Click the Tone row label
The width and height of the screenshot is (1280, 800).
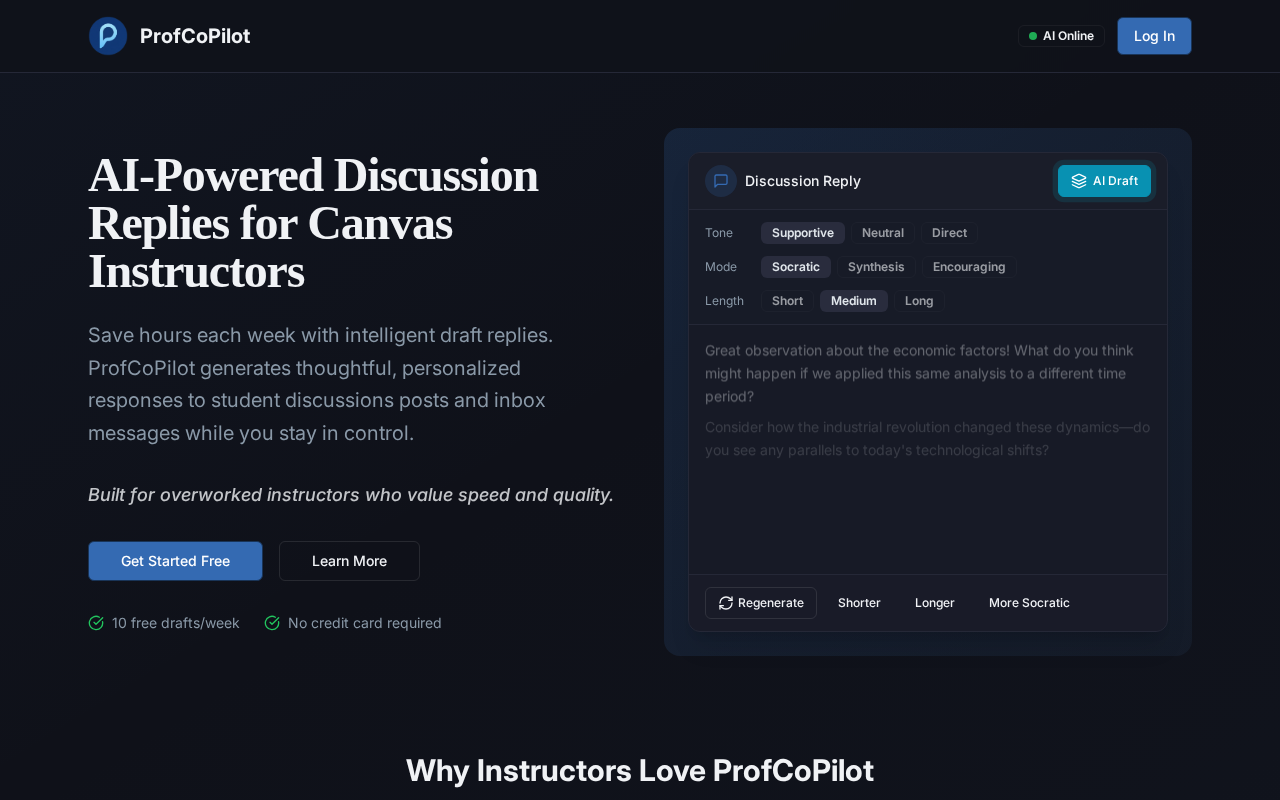point(719,233)
